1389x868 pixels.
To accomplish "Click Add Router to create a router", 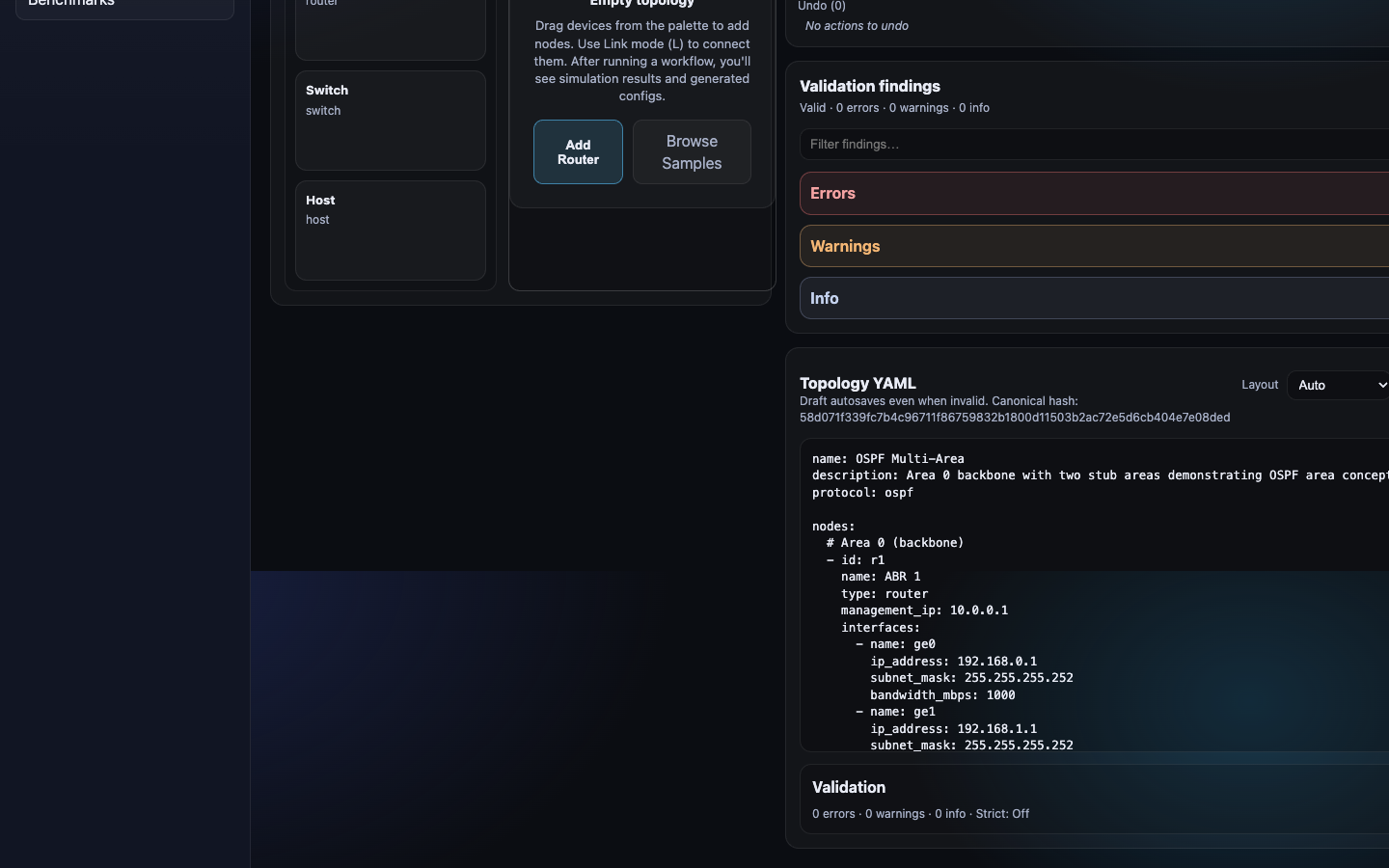I will tap(578, 151).
